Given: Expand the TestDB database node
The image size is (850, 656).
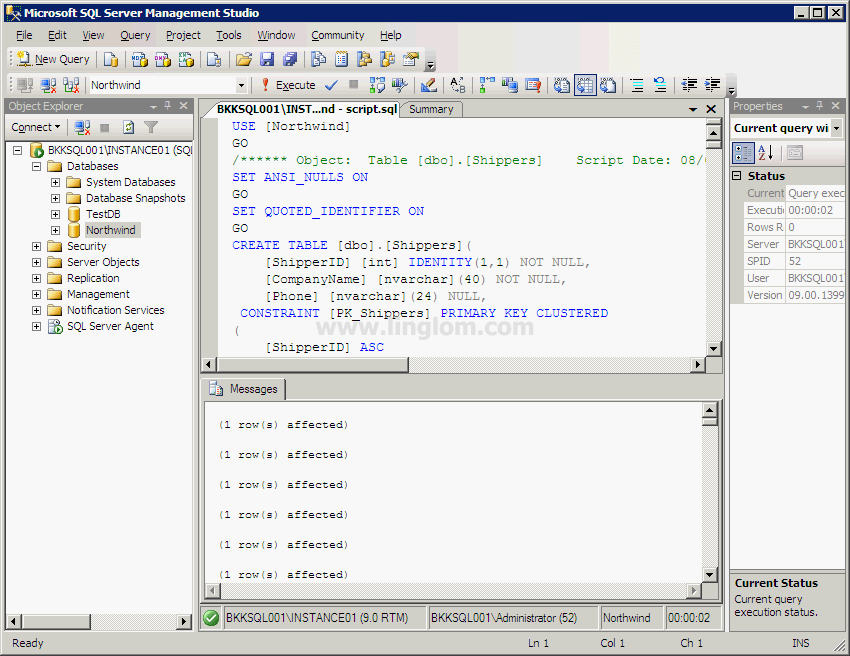Looking at the screenshot, I should tap(55, 214).
